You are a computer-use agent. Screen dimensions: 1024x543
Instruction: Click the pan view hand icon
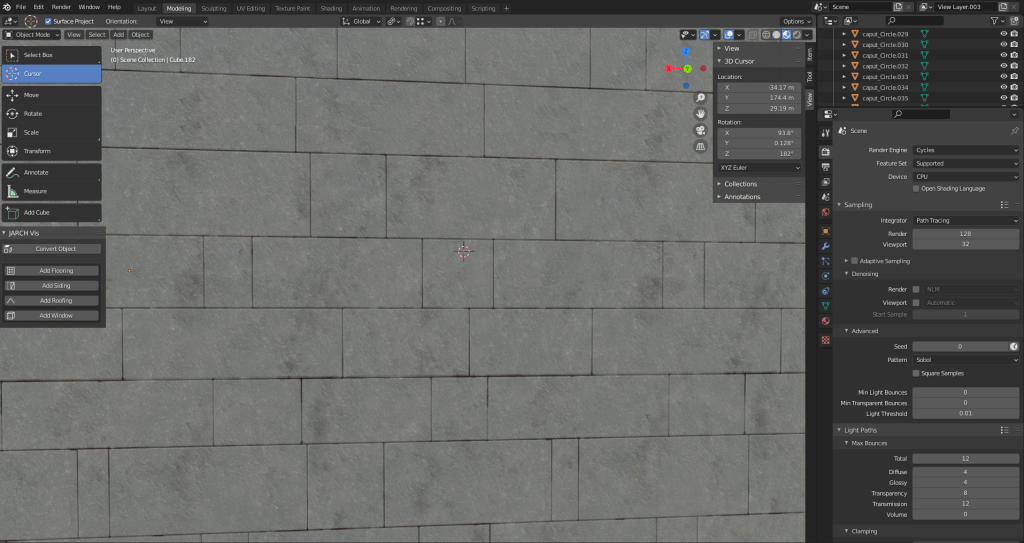tap(701, 114)
